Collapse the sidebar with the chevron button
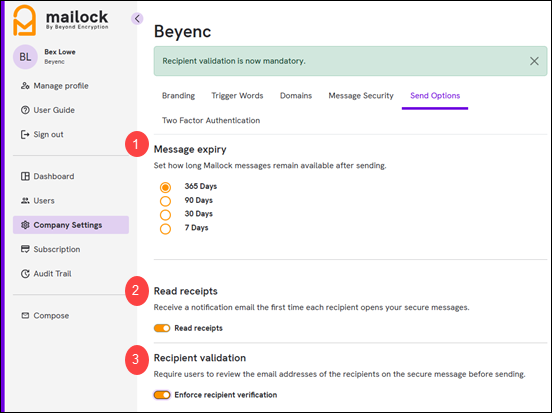552x413 pixels. 137,18
